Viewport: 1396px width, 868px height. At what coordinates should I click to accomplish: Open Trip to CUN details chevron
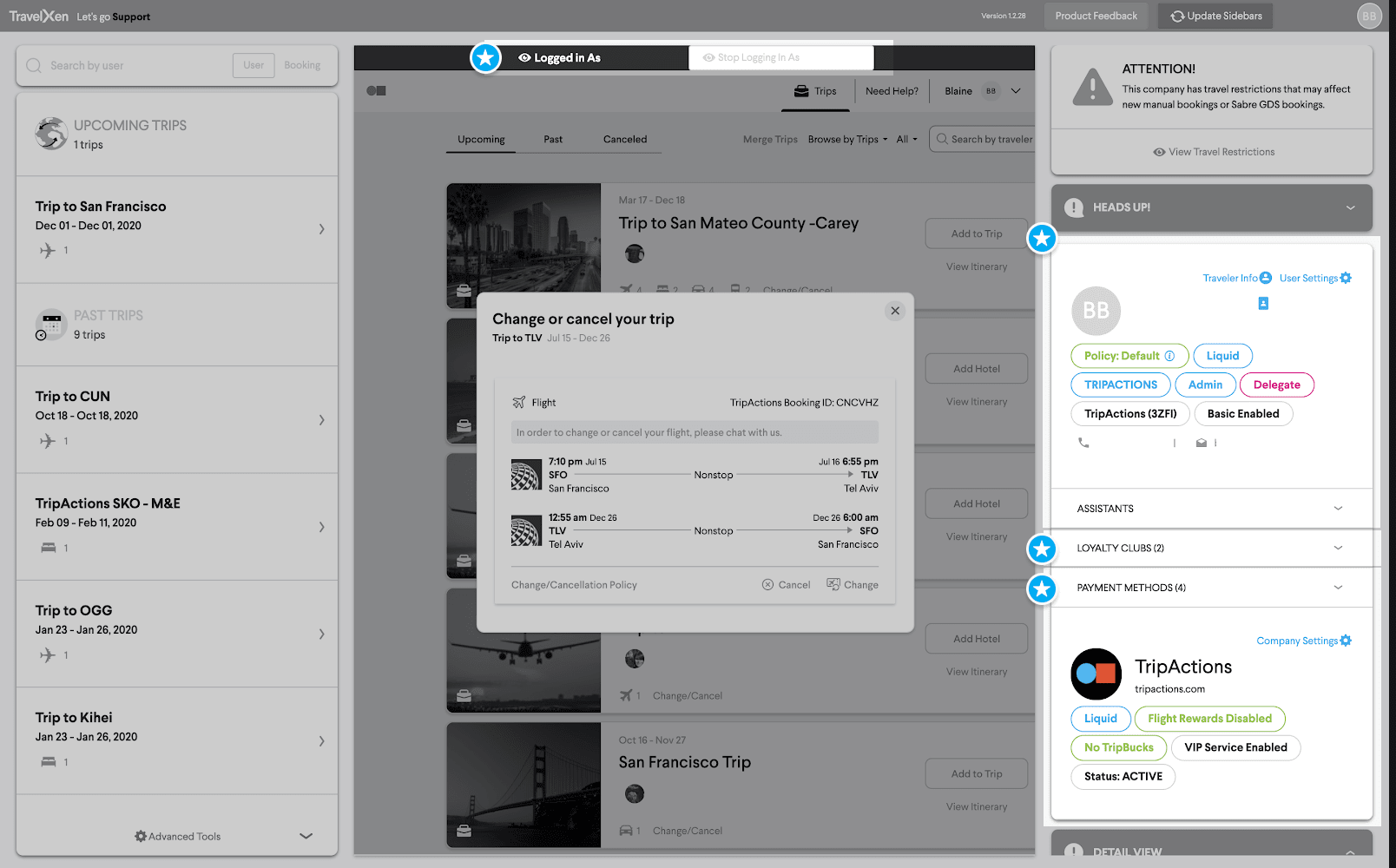321,420
